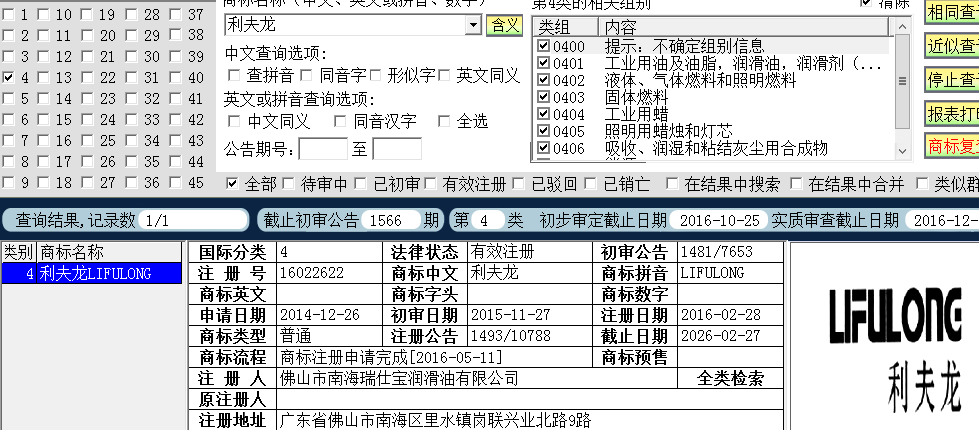Viewport: 979px width, 430px height.
Task: Click the 相同查 button
Action: click(x=952, y=12)
